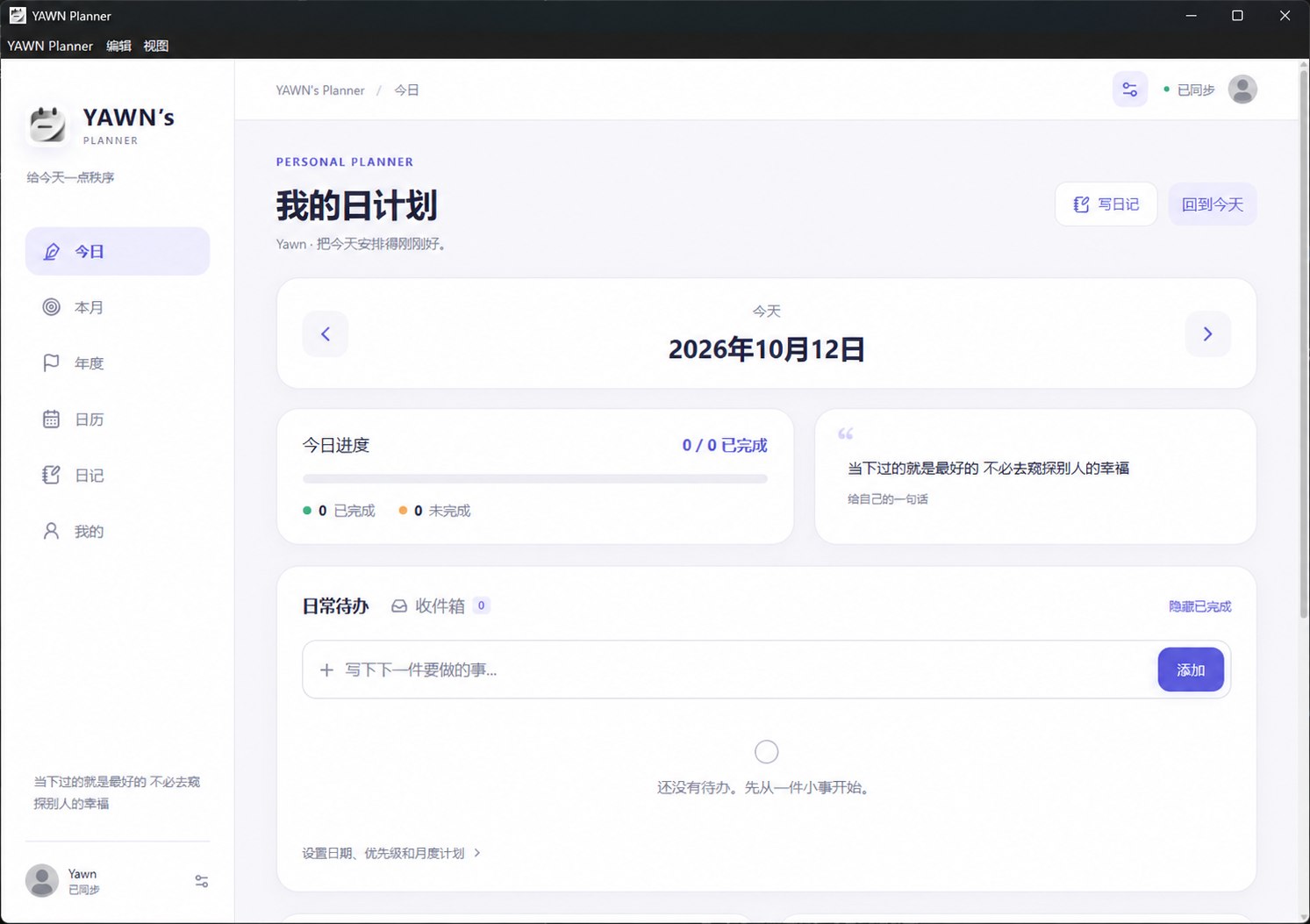Screen dimensions: 1310x924
Task: Go to the 日历 calendar view
Action: pyautogui.click(x=118, y=419)
